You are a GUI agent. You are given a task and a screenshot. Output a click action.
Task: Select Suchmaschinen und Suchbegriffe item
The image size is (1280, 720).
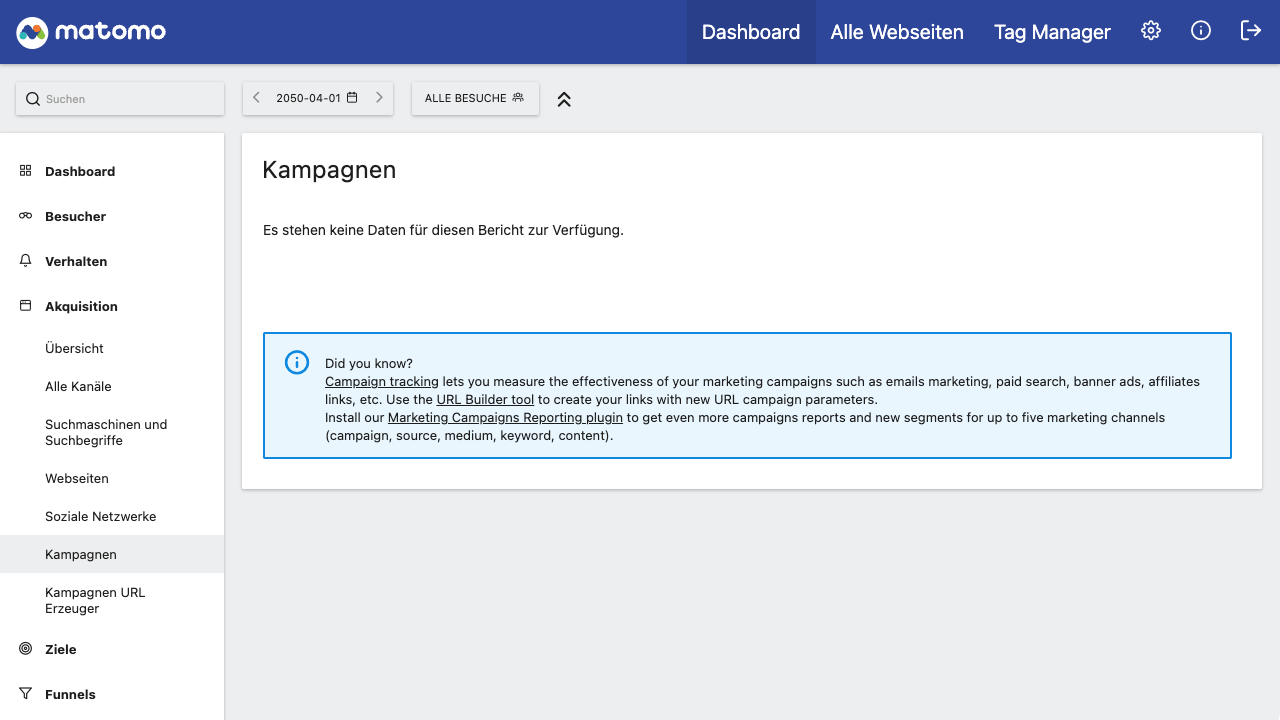[x=112, y=432]
